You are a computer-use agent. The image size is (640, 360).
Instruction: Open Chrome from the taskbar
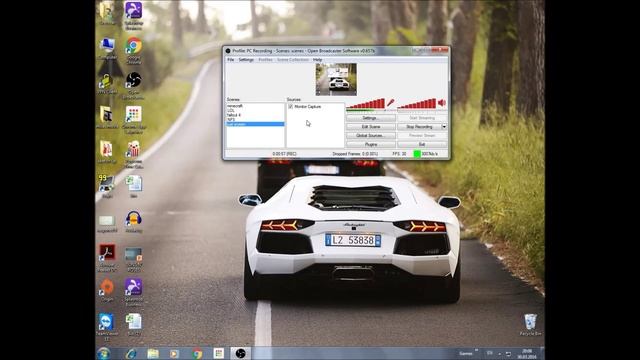tap(197, 353)
